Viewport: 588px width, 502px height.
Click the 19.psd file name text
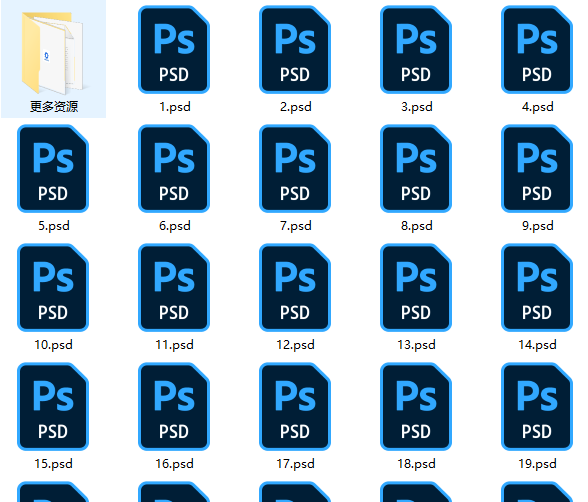pyautogui.click(x=537, y=464)
